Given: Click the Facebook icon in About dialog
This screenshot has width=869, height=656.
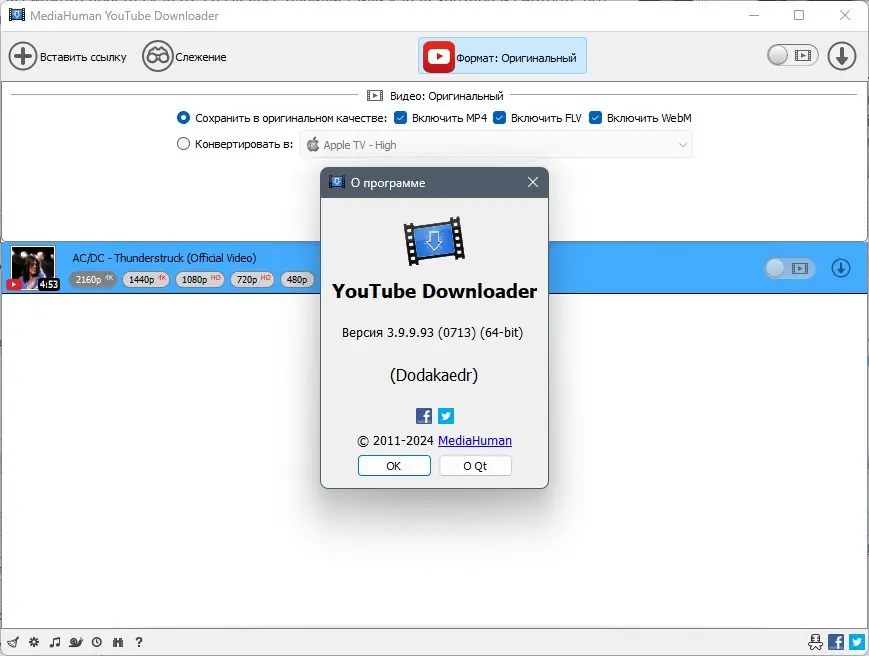Looking at the screenshot, I should (424, 416).
